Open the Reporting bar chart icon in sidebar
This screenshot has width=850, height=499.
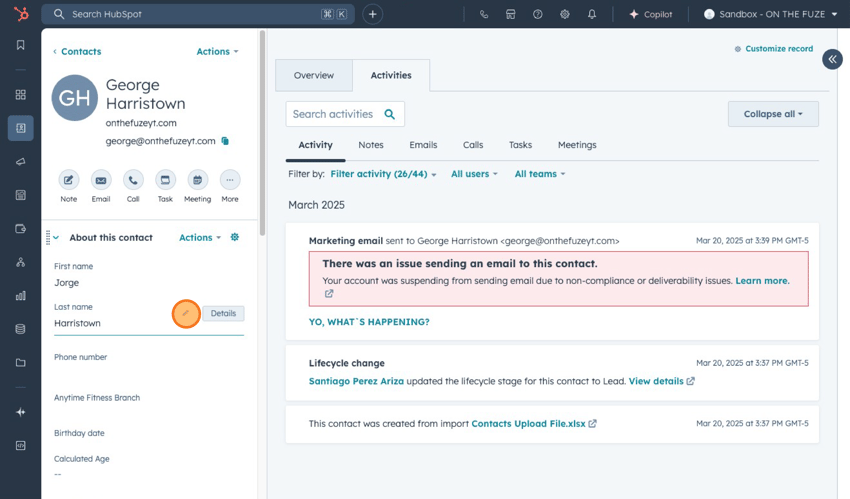coord(21,296)
